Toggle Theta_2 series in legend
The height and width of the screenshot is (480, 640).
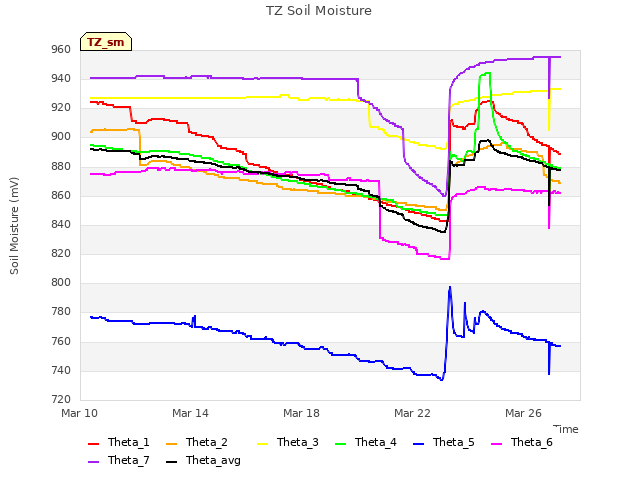(x=197, y=442)
